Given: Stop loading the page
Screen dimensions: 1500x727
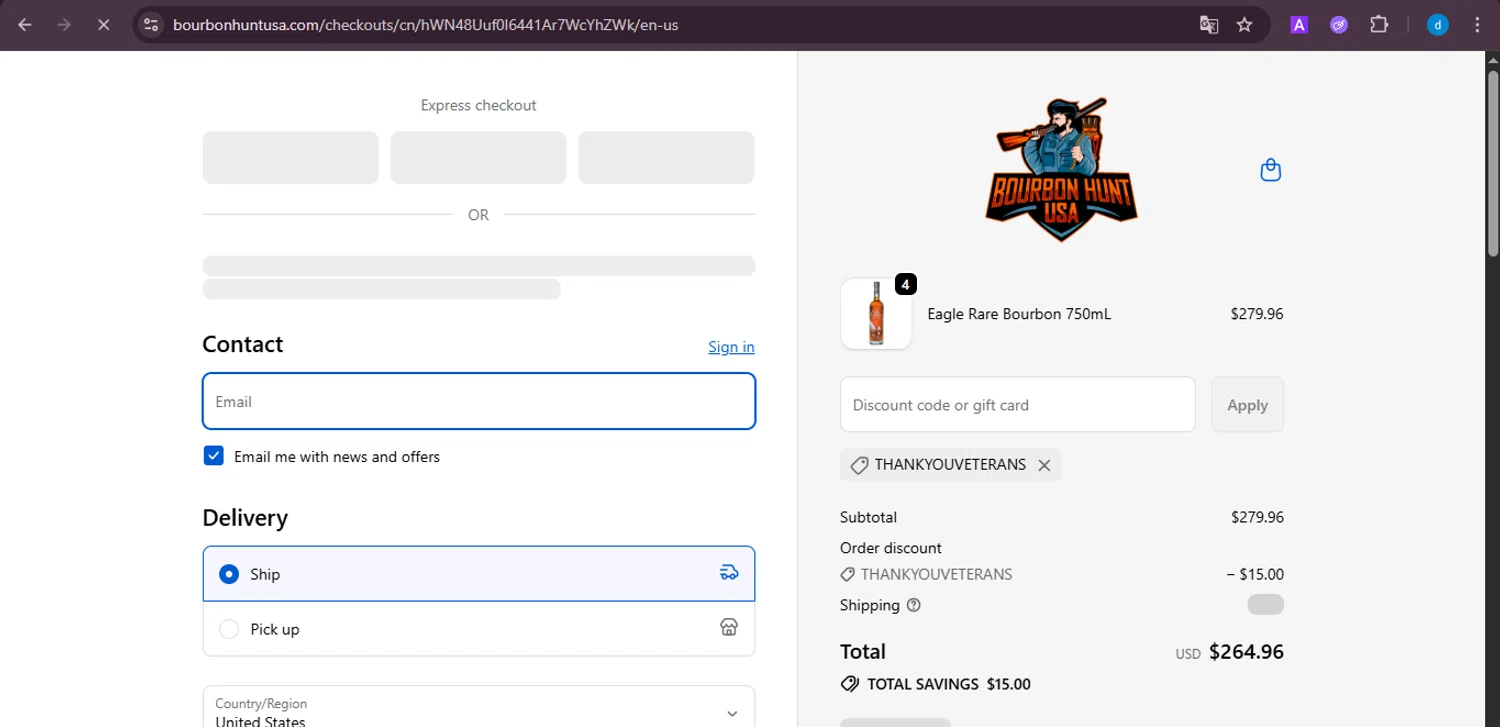Looking at the screenshot, I should pos(103,25).
